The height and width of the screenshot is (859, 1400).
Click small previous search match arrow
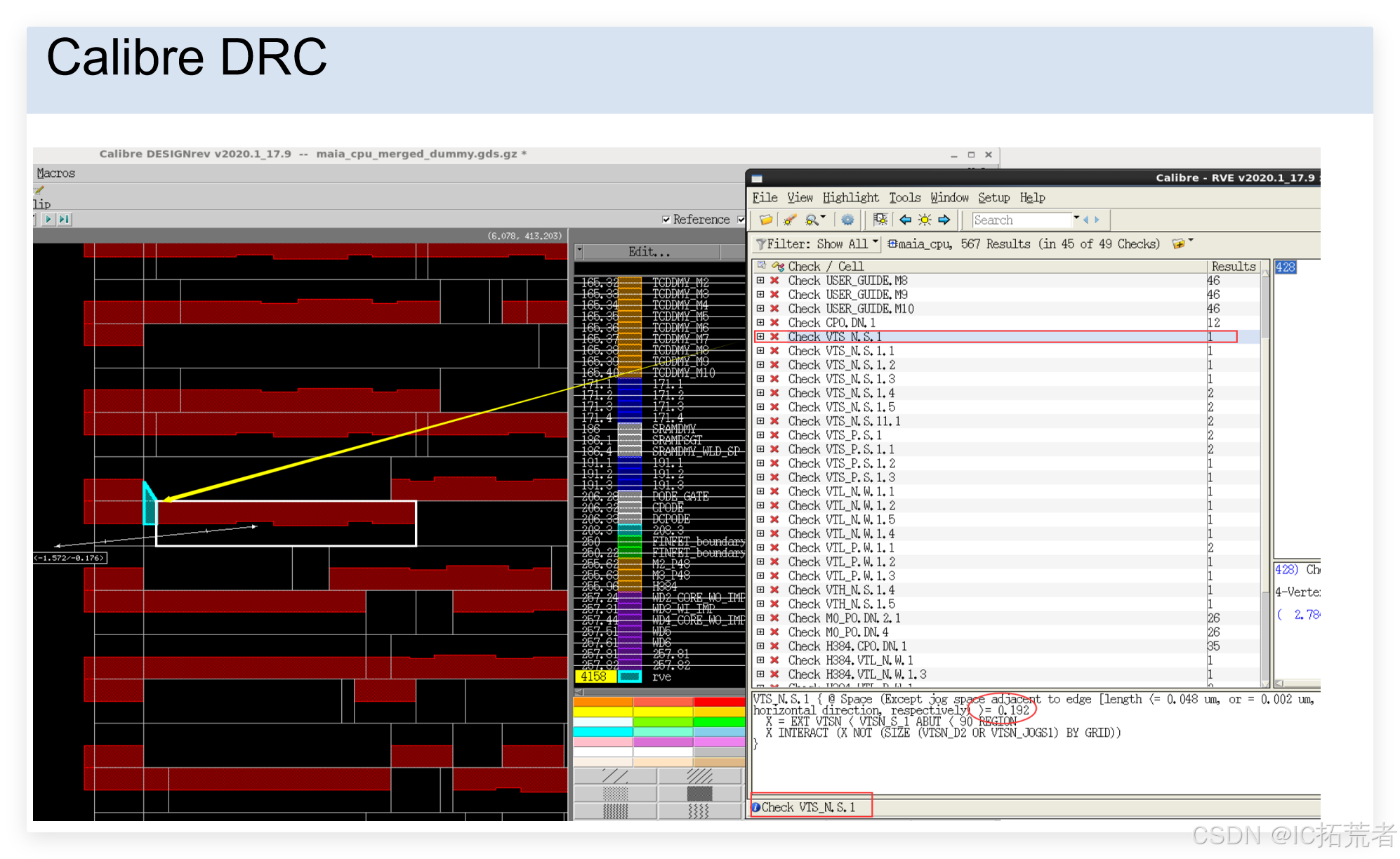1085,220
